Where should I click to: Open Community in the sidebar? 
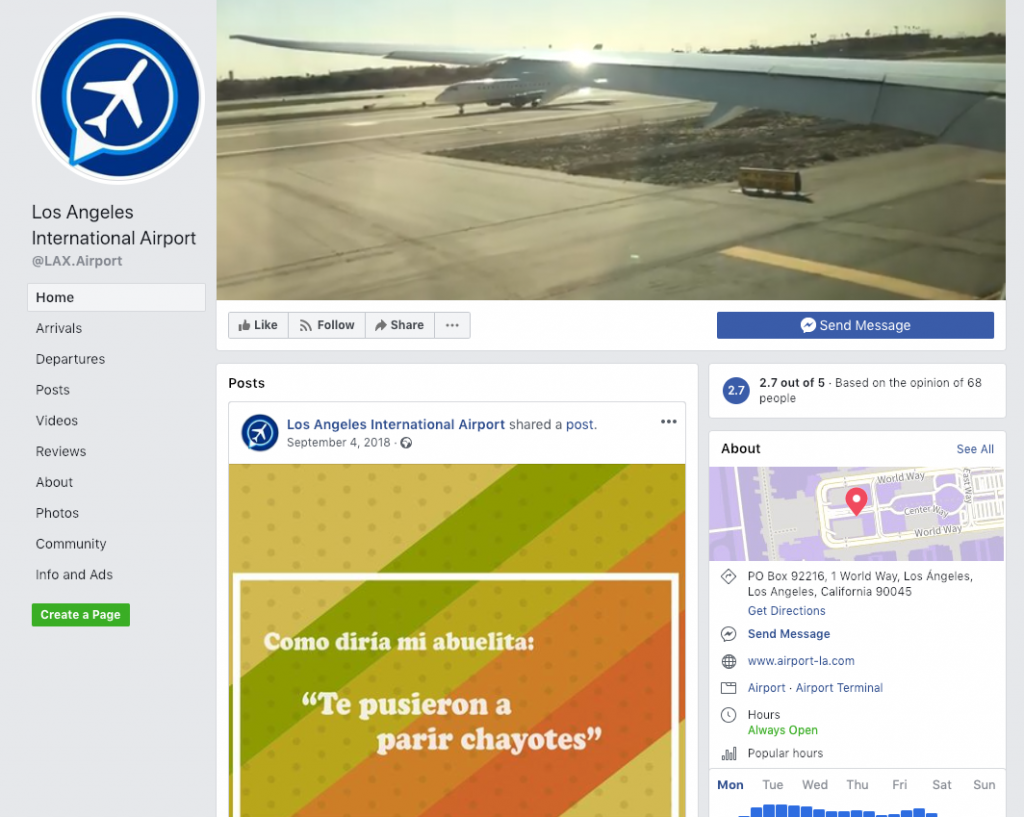(71, 544)
